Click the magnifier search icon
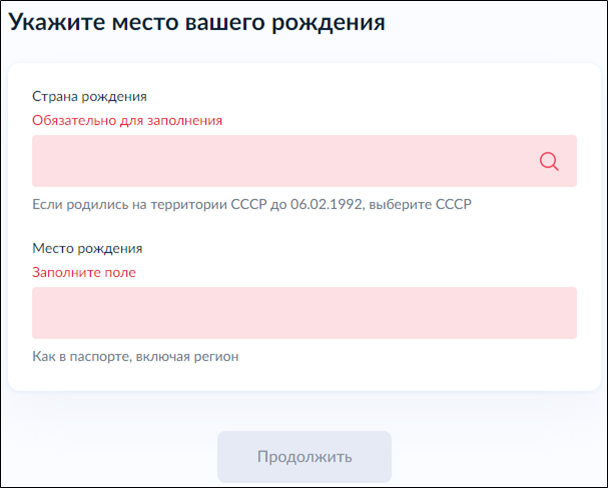The image size is (608, 488). click(x=549, y=161)
